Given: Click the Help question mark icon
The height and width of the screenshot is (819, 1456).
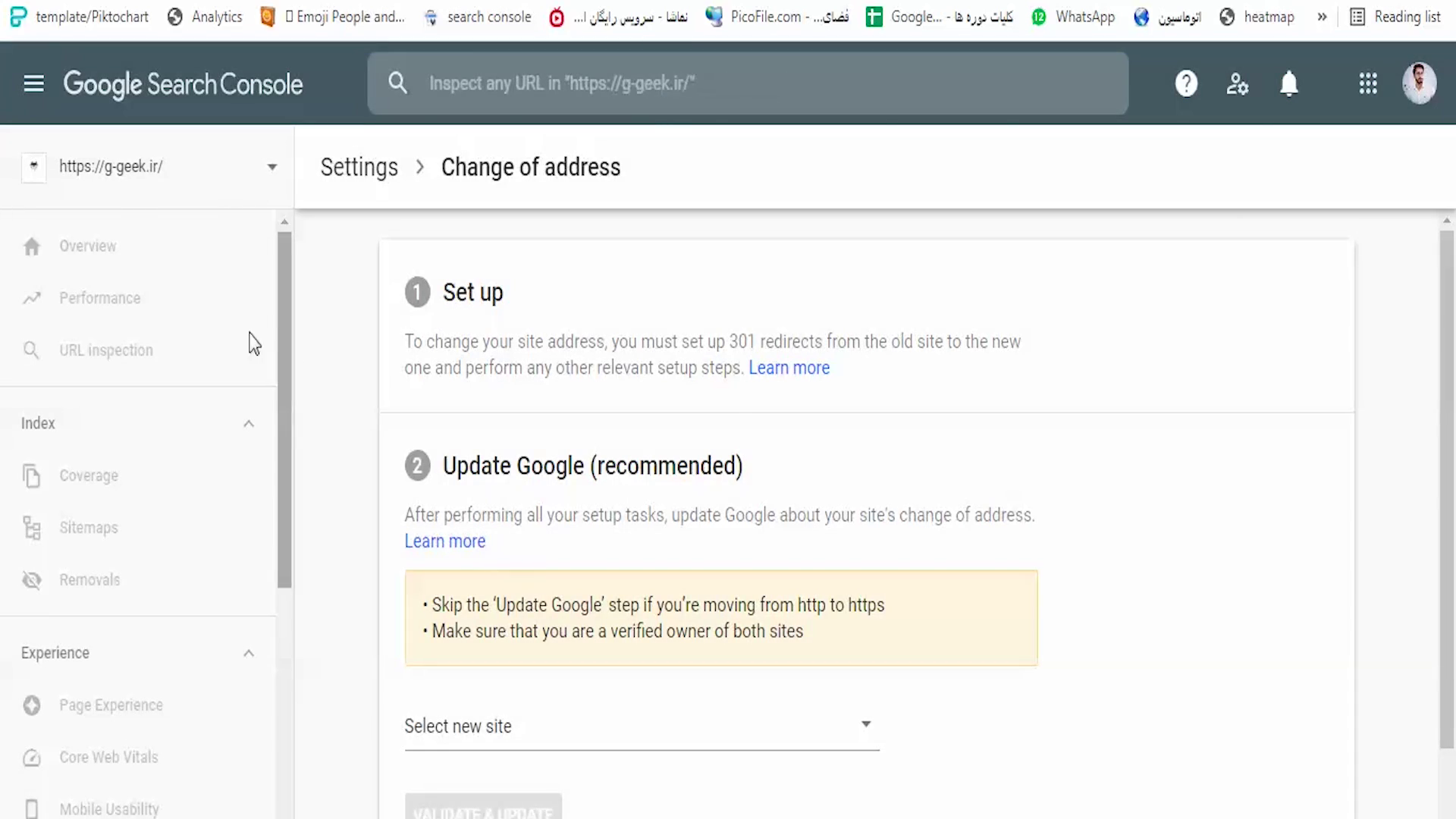Looking at the screenshot, I should pos(1186,83).
